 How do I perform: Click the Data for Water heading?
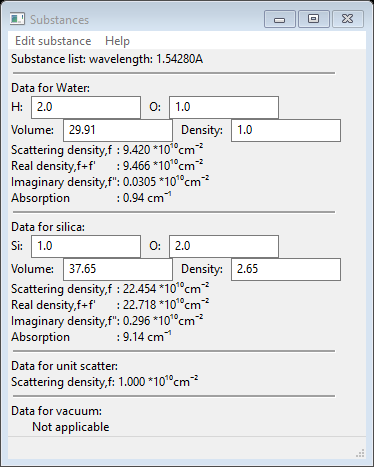pos(50,88)
